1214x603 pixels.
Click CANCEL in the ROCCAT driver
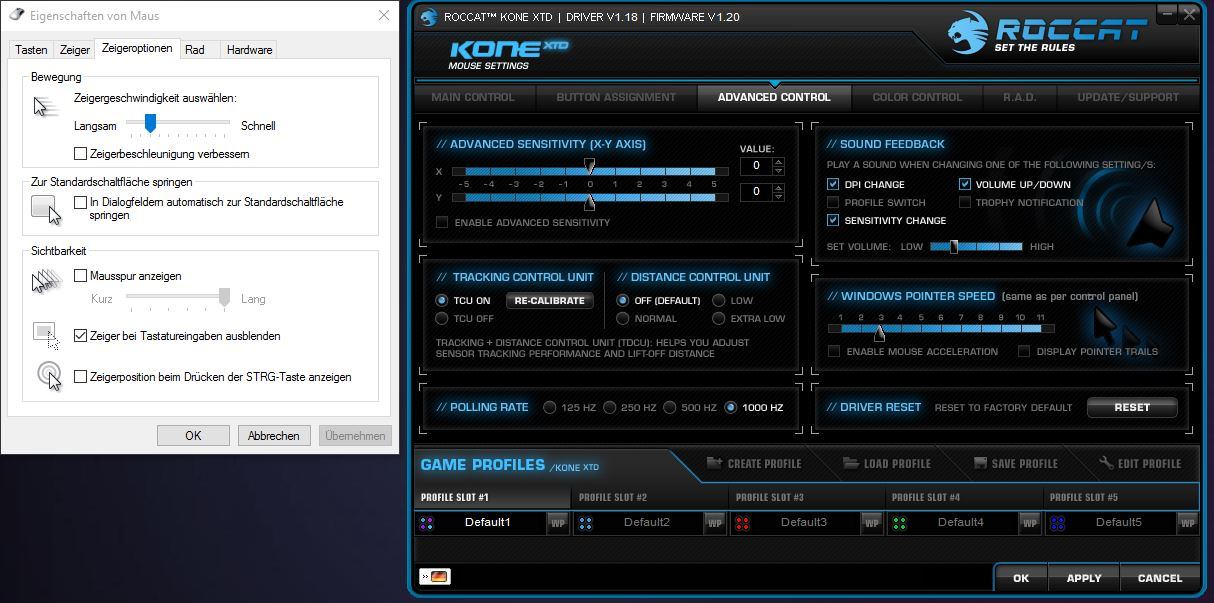pos(1160,578)
